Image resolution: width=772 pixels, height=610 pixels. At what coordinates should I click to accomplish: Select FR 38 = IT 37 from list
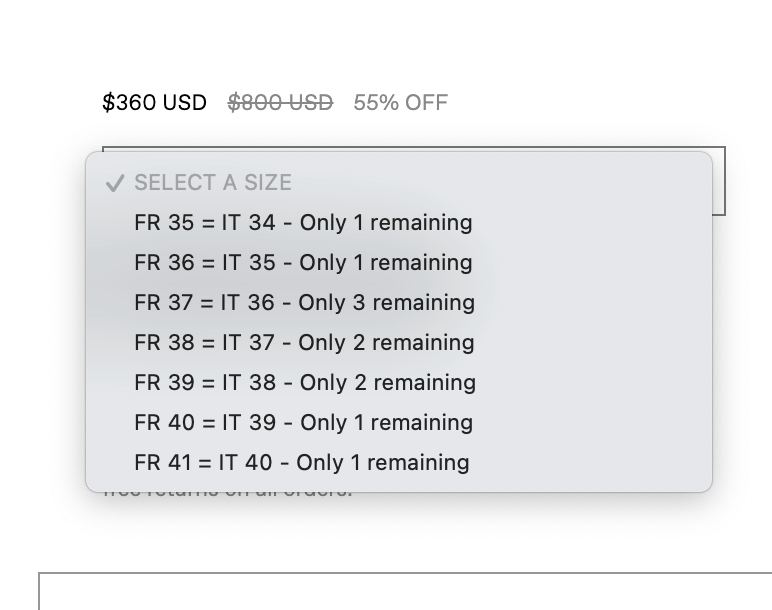pyautogui.click(x=304, y=342)
